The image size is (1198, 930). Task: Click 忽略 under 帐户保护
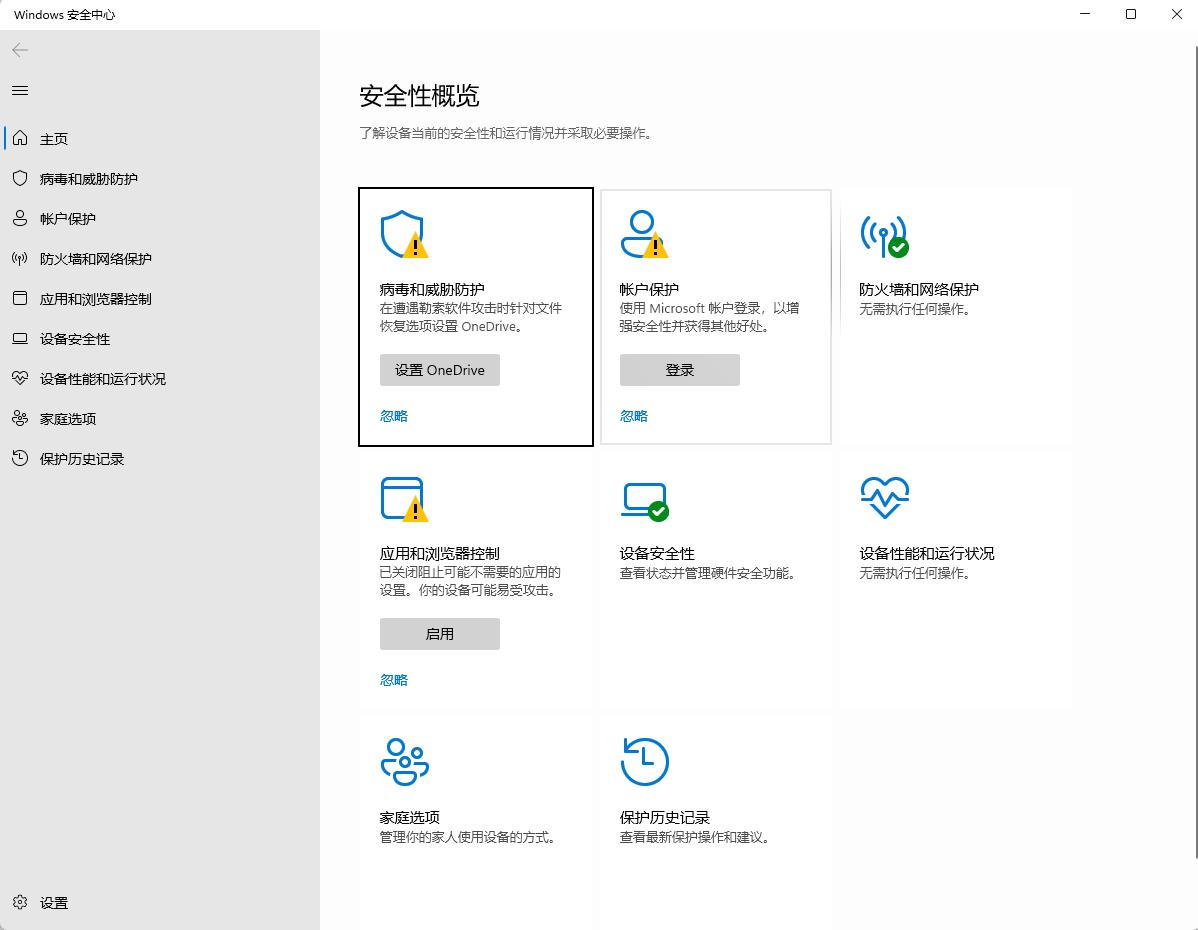(x=633, y=415)
